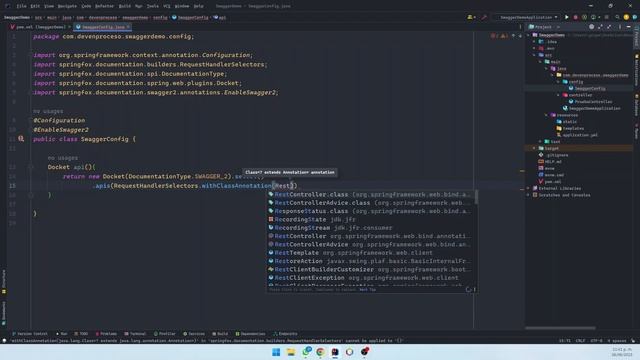Choose RestController.class completion suggestion
The width and height of the screenshot is (640, 360).
(371, 194)
